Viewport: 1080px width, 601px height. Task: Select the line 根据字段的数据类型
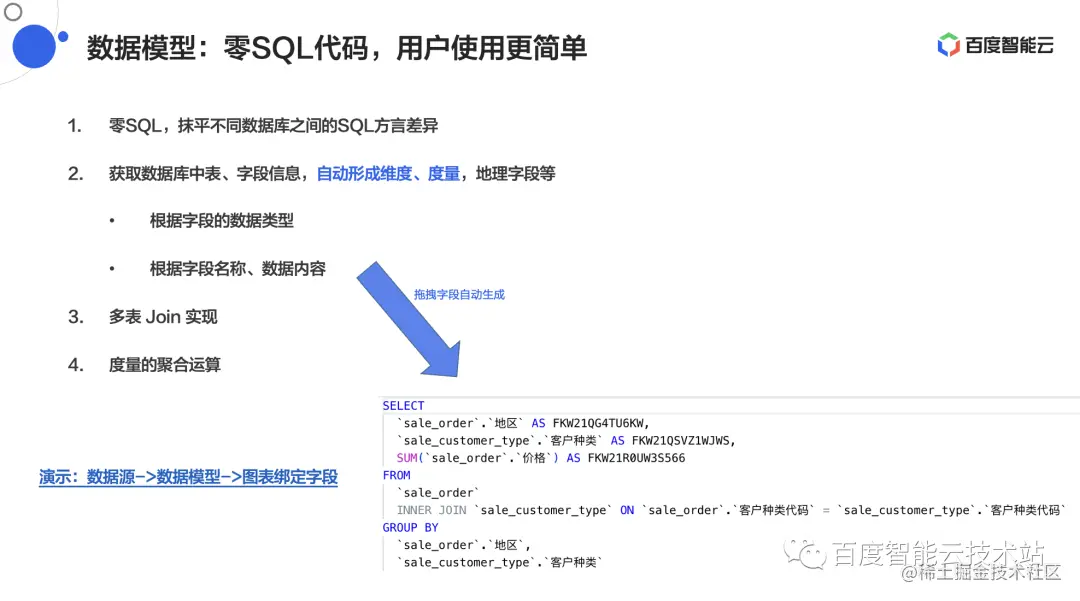click(222, 221)
